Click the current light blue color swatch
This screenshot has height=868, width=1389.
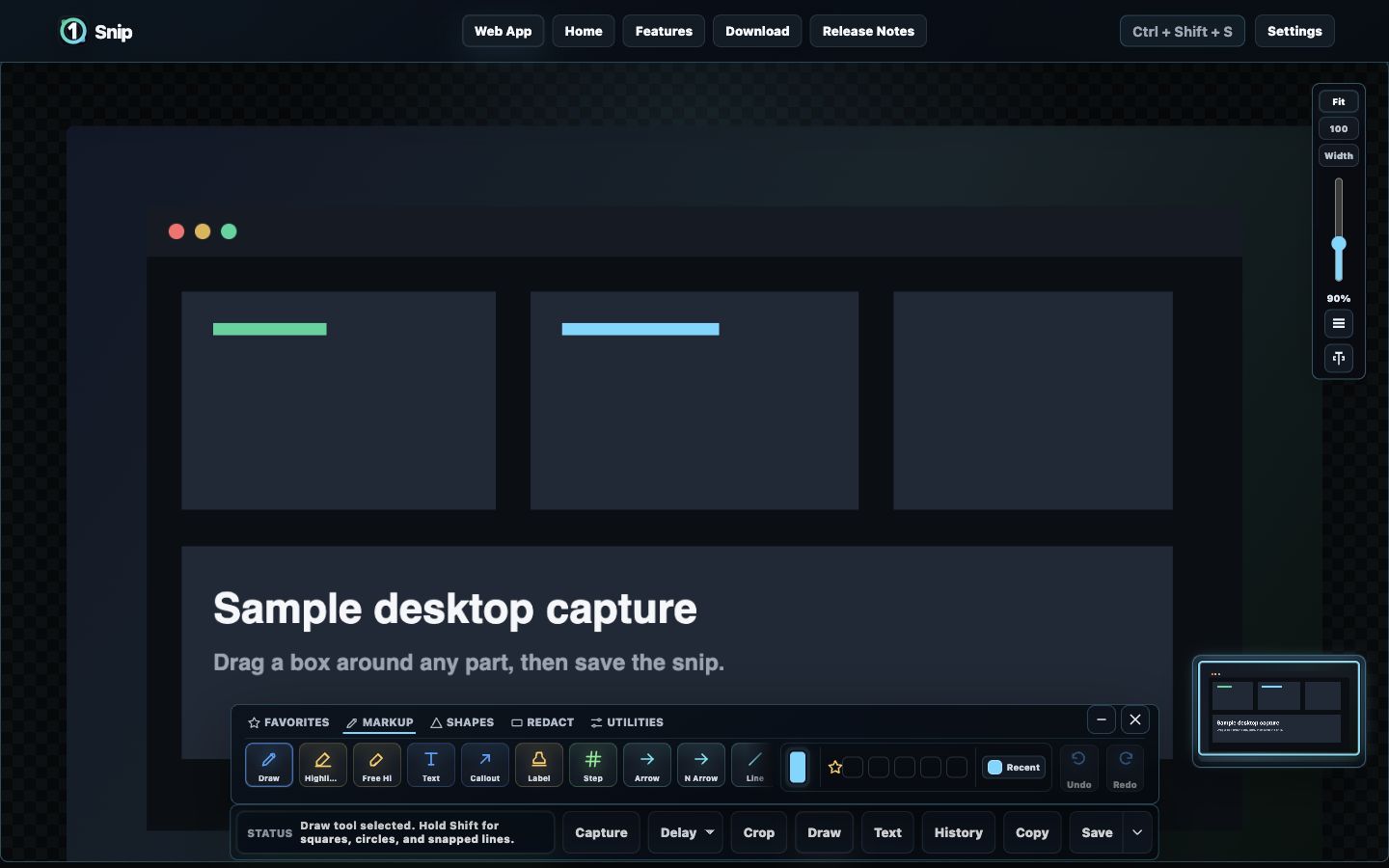798,768
